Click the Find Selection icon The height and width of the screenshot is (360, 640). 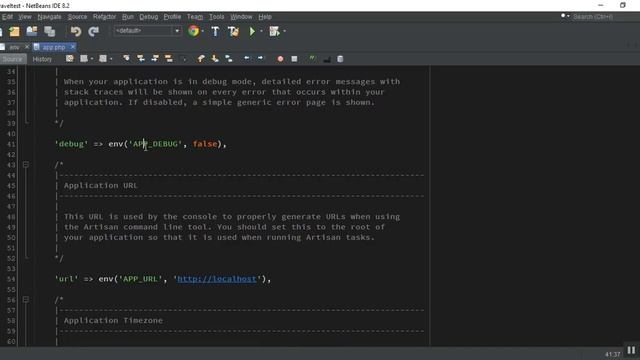pos(127,59)
